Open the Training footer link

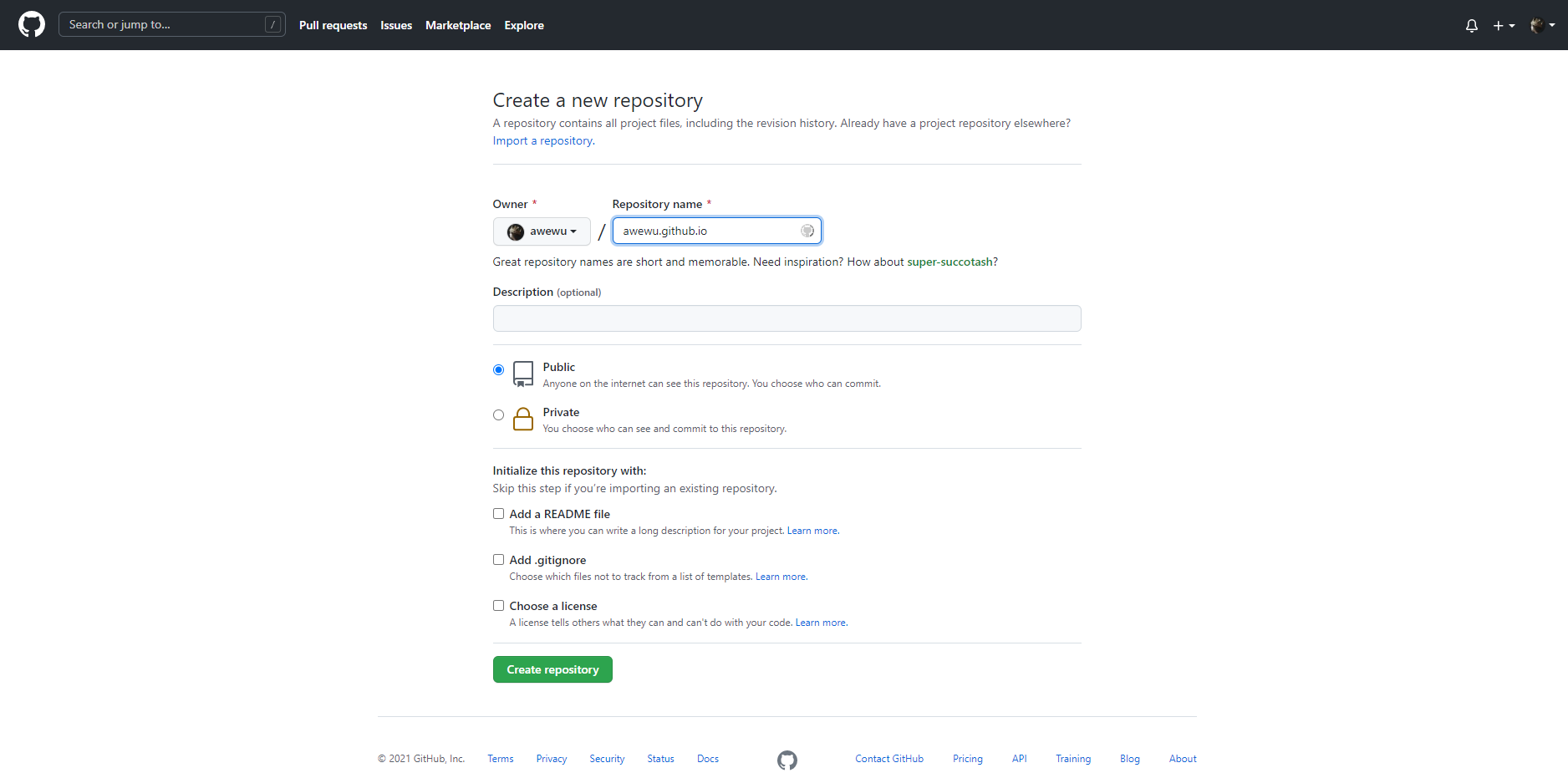coord(1073,759)
